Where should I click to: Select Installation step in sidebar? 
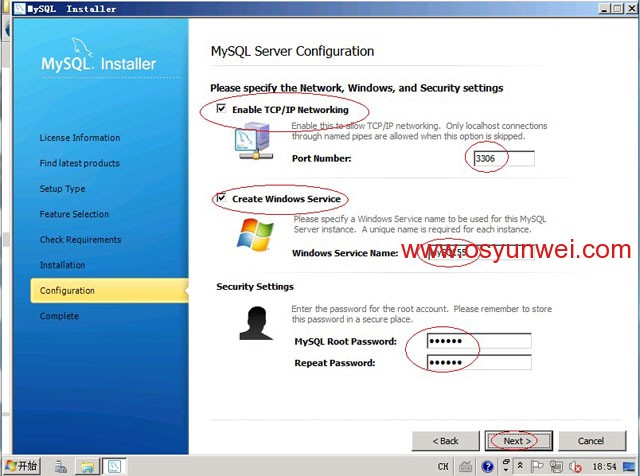click(62, 265)
